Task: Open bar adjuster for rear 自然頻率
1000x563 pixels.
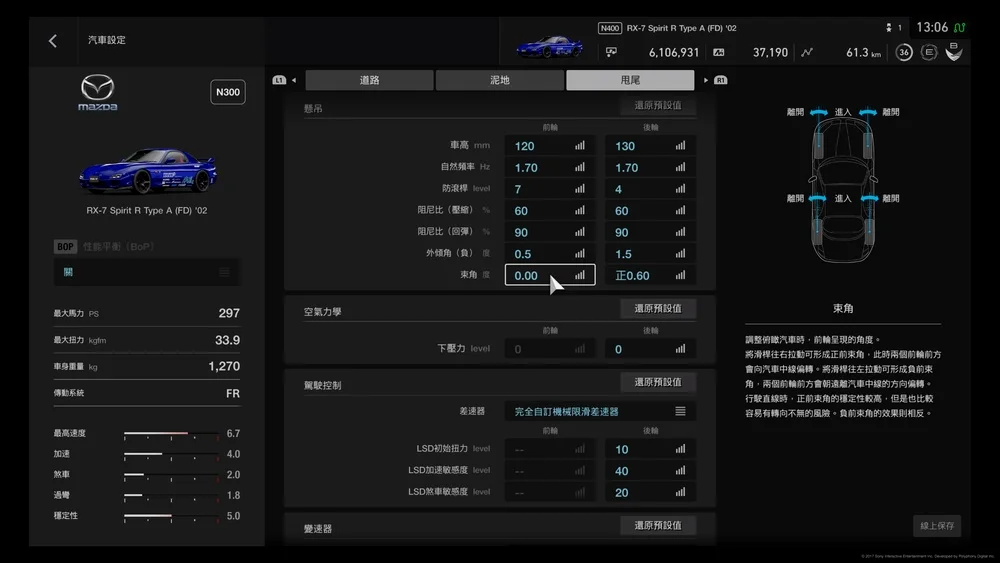Action: tap(680, 168)
